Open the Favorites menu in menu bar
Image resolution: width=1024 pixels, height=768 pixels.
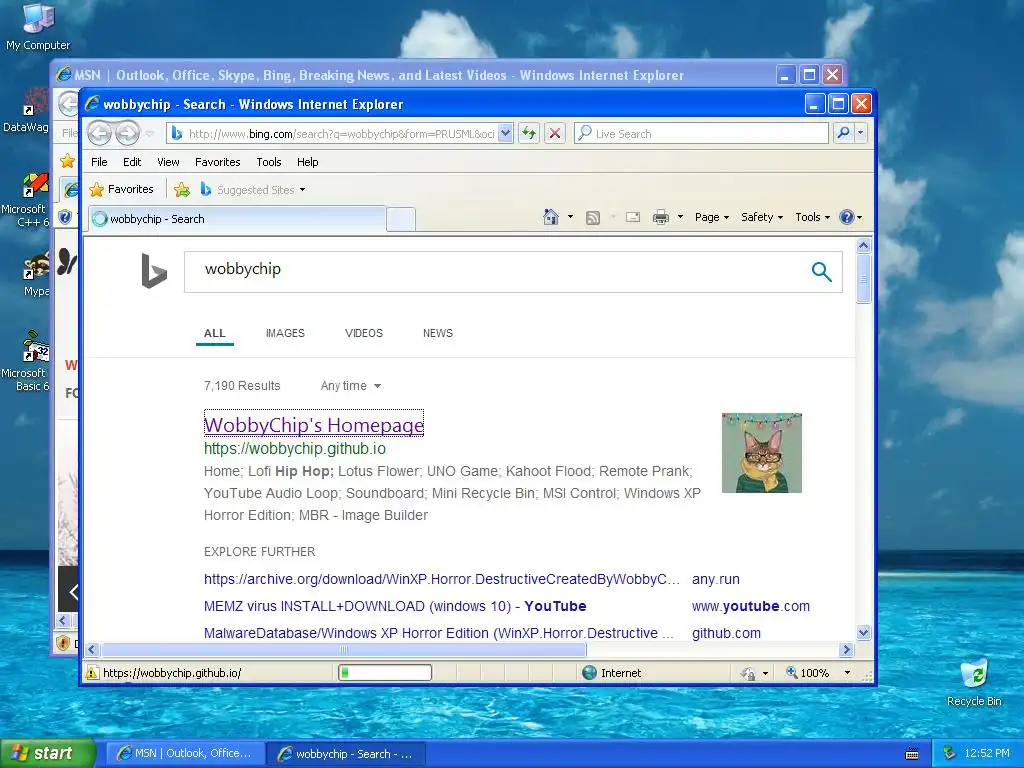point(217,162)
